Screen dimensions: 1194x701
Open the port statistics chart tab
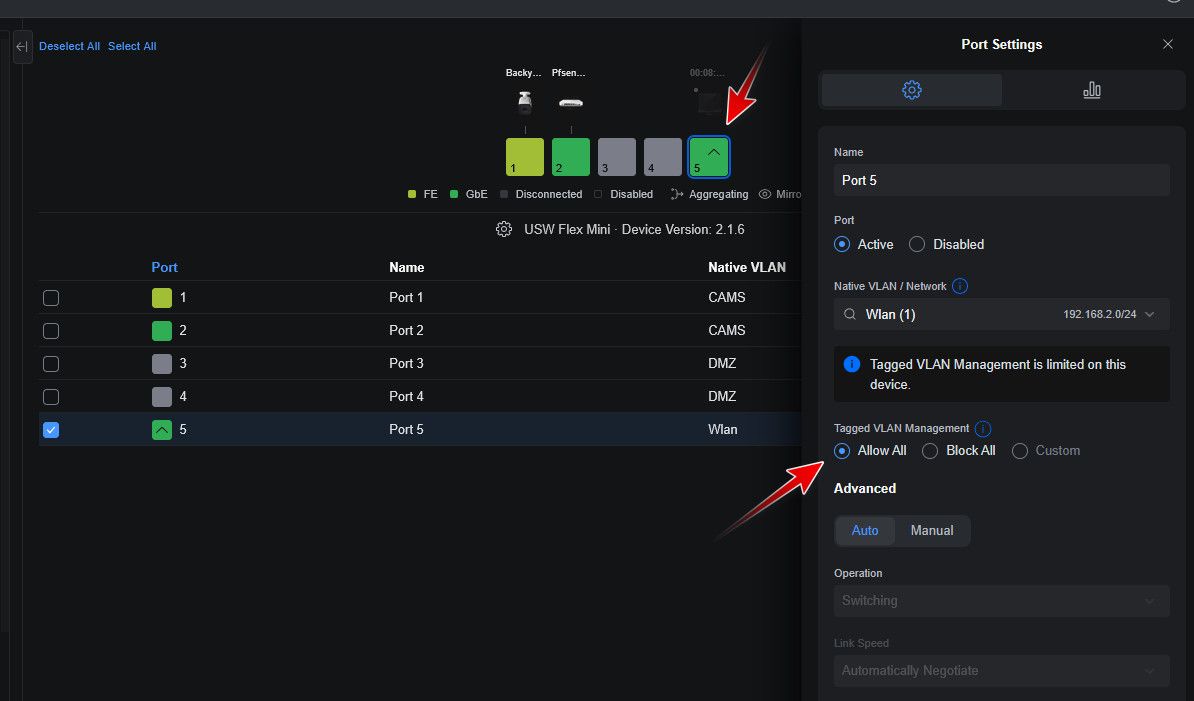(x=1091, y=90)
